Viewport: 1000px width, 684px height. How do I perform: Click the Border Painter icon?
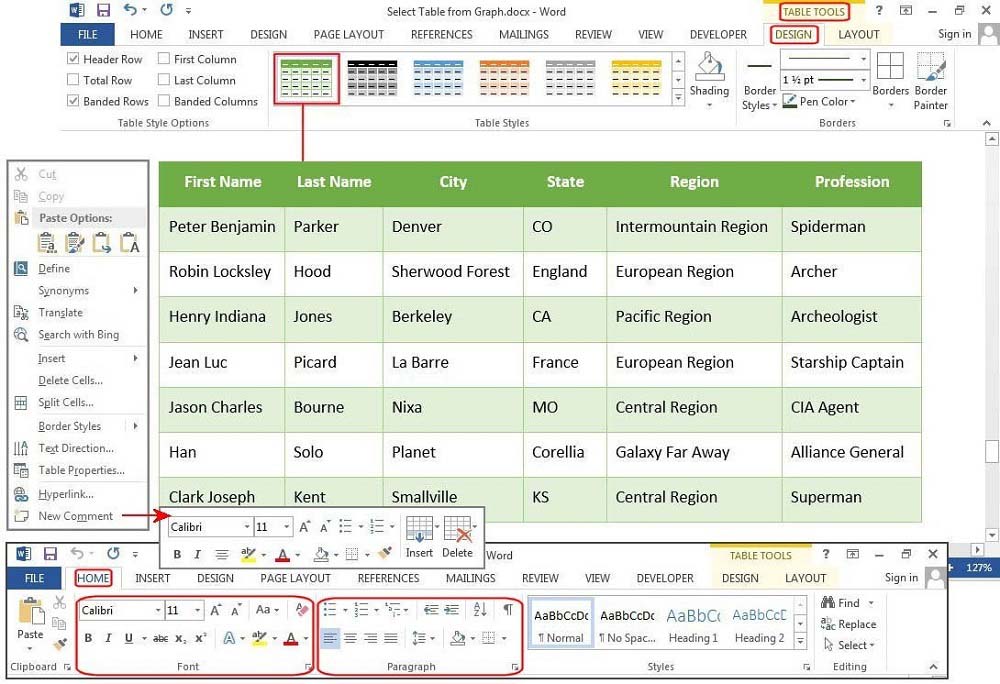[930, 80]
